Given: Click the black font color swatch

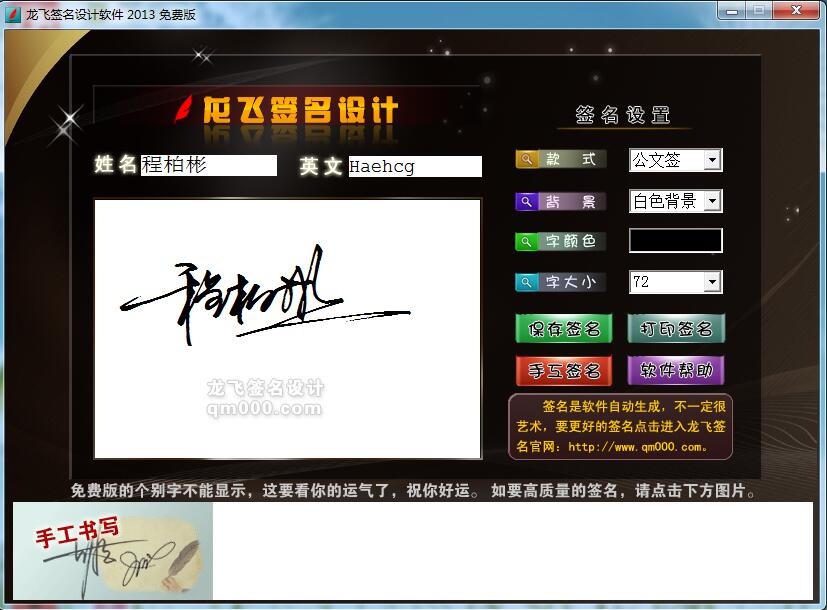Looking at the screenshot, I should tap(675, 241).
